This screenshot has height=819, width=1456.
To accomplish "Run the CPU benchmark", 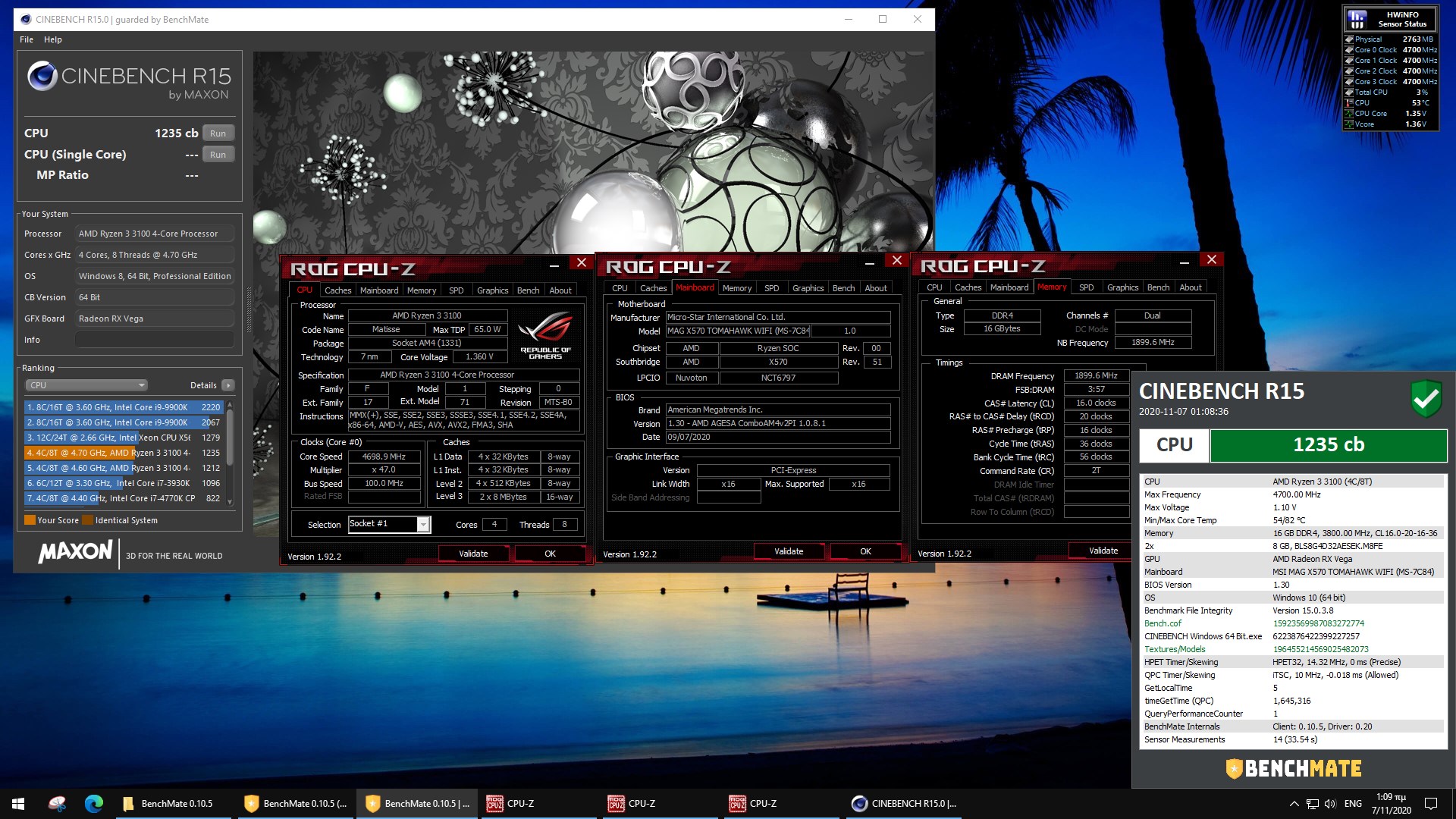I will [218, 133].
